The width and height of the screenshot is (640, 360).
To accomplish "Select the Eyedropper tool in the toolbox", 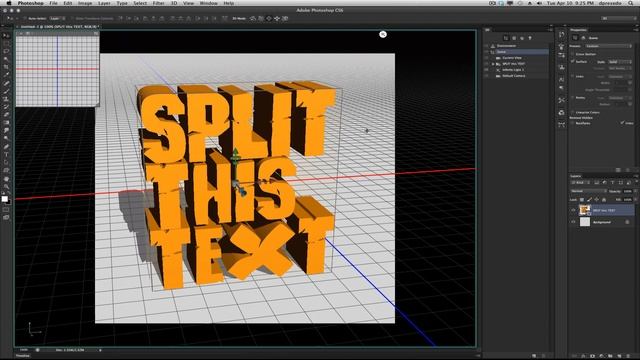I will (x=6, y=75).
